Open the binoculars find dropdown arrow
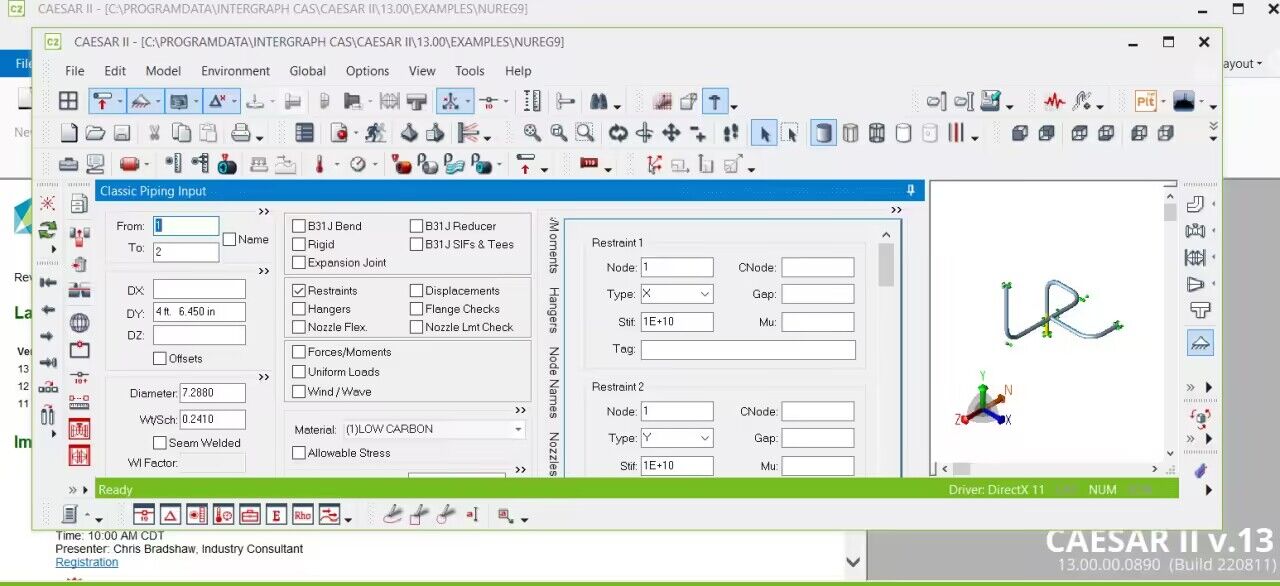Screen dimensions: 1280x586 coord(617,106)
